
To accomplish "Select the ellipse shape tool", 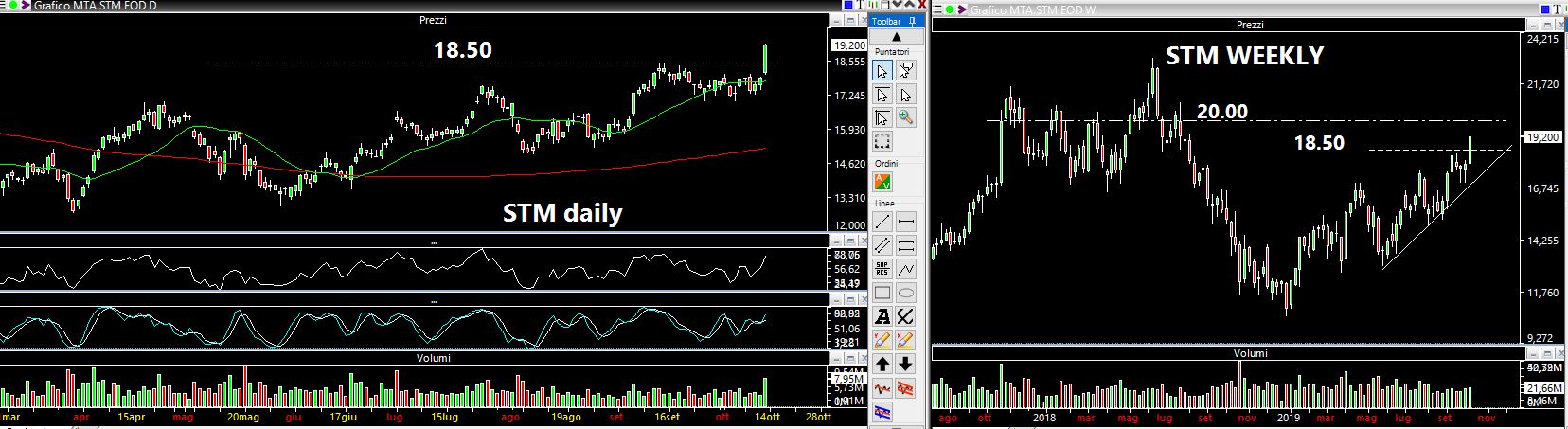I will (906, 293).
